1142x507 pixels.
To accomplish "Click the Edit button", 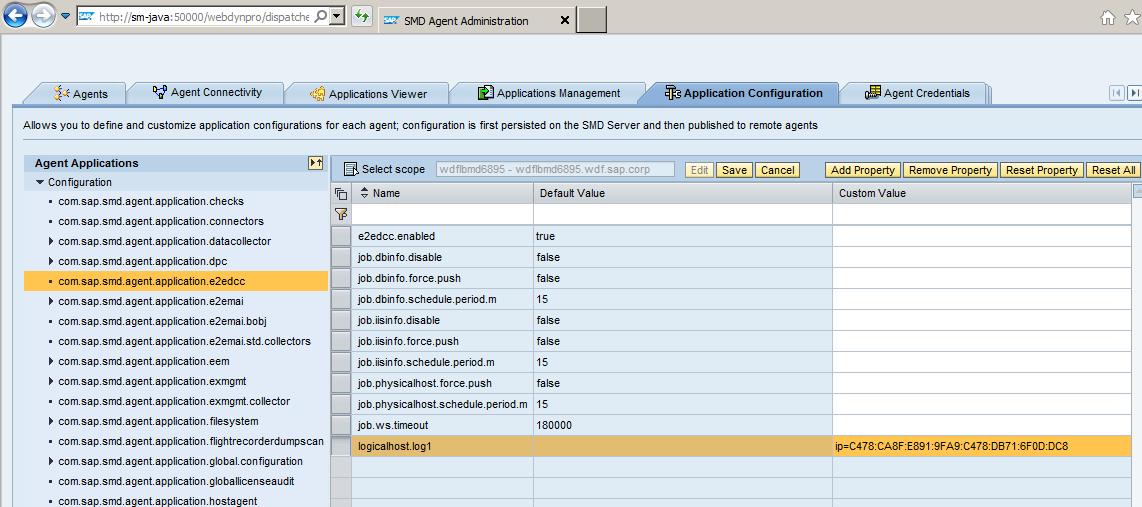I will 699,170.
